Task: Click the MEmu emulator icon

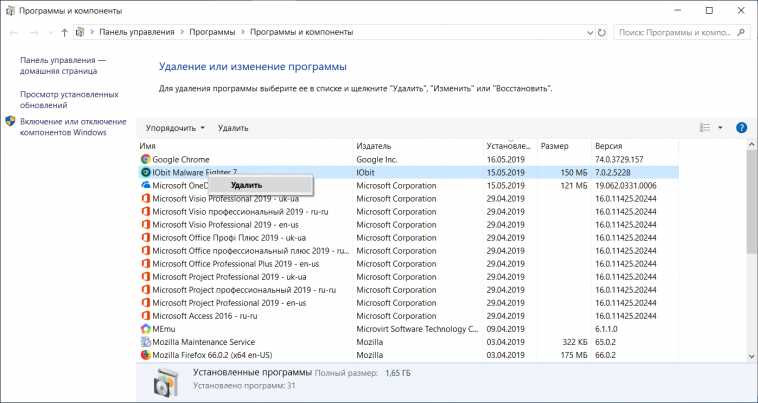Action: [146, 329]
